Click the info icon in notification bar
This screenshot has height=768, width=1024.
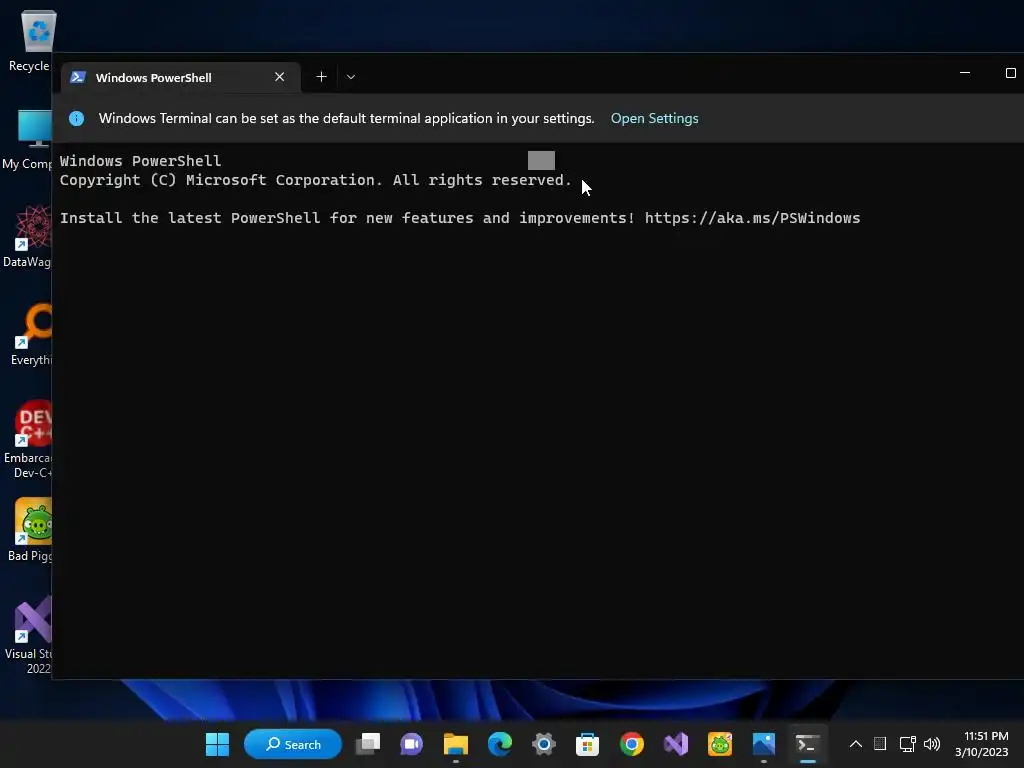coord(76,118)
